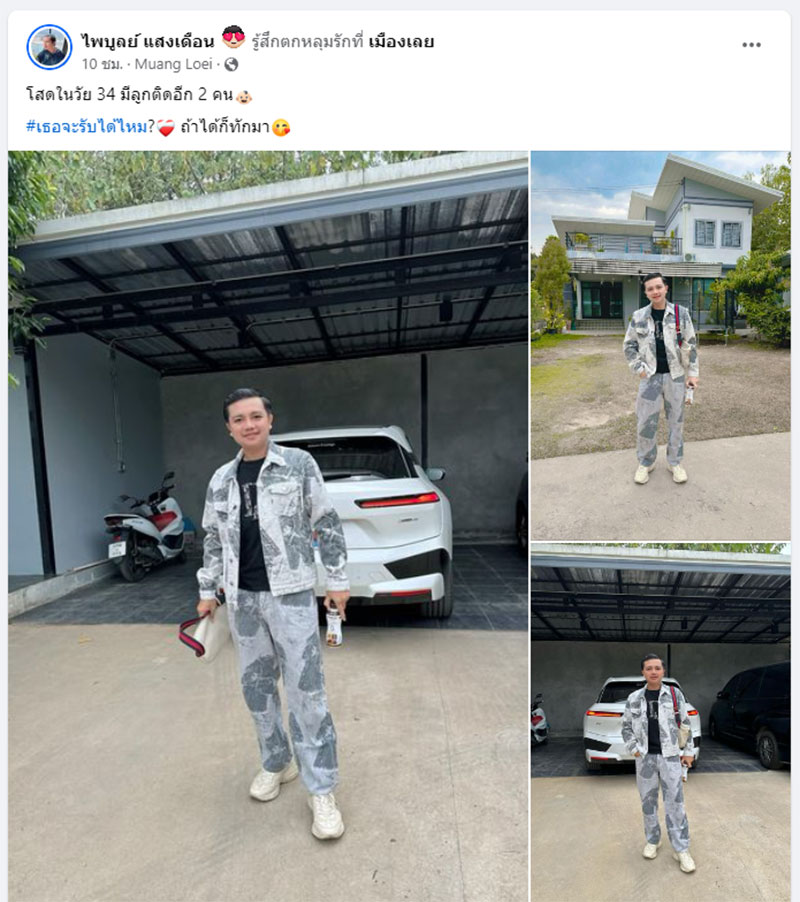Image resolution: width=800 pixels, height=902 pixels.
Task: Click the heart emoji after the hashtag
Action: [x=166, y=128]
